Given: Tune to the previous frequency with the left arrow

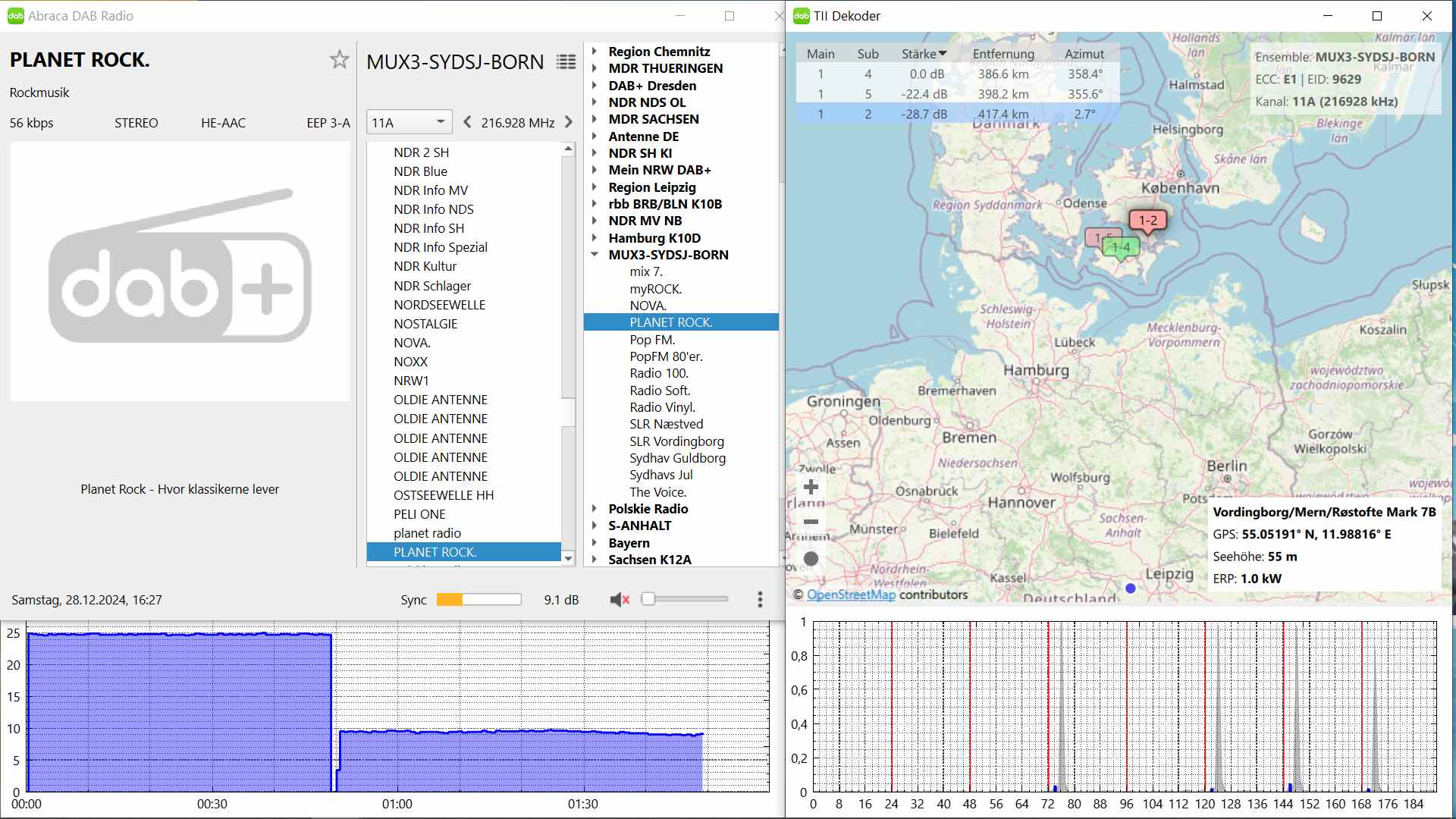Looking at the screenshot, I should (x=467, y=122).
